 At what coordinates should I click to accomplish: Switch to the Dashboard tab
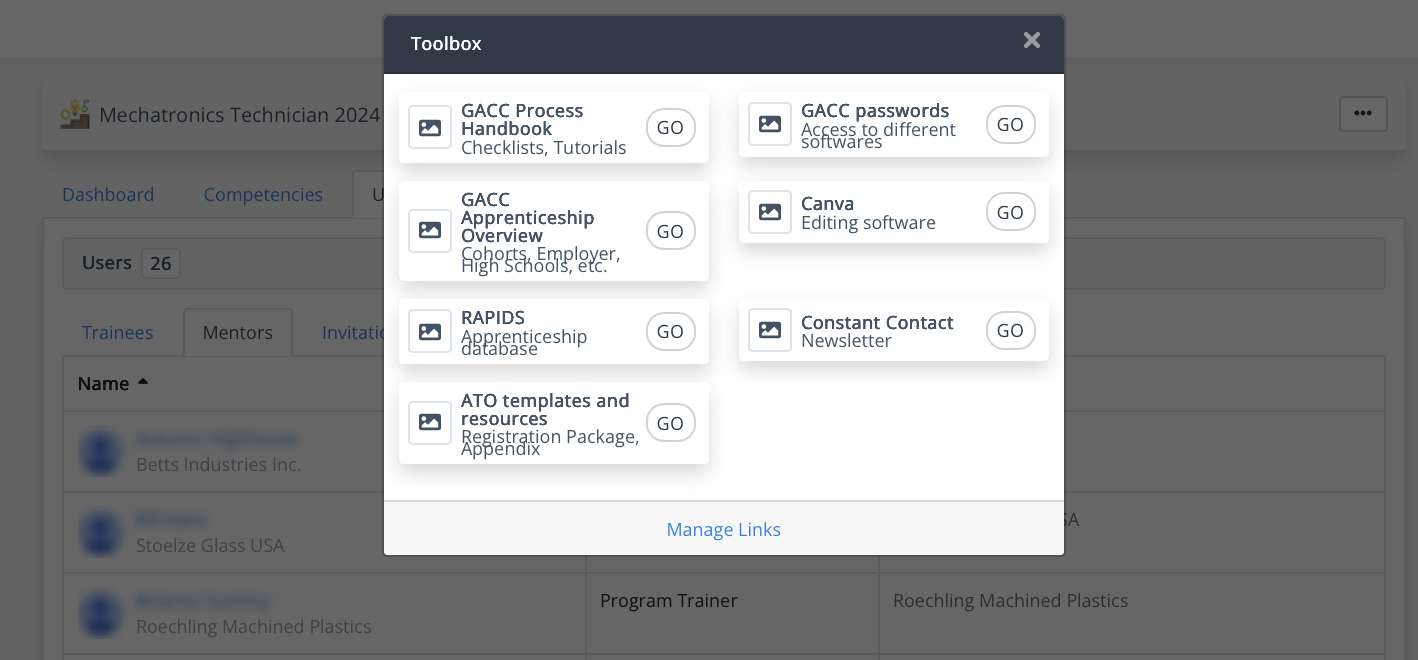(107, 194)
